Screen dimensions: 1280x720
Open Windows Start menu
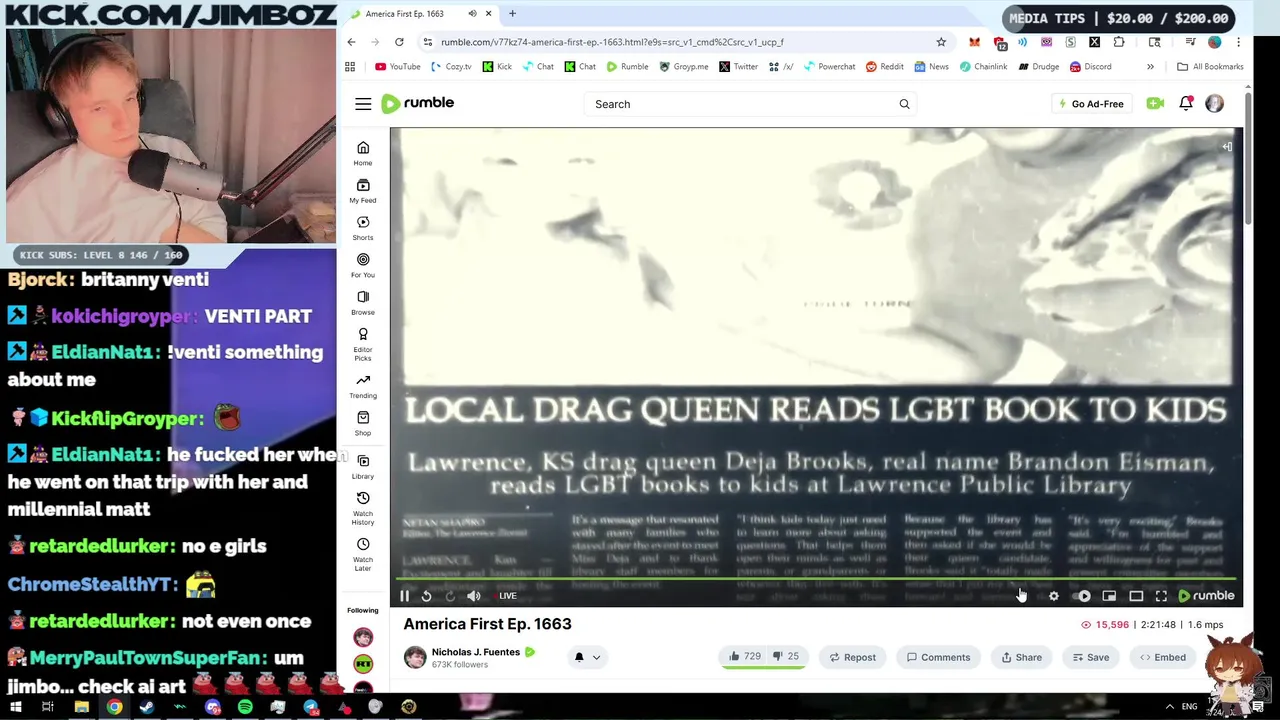pos(15,707)
